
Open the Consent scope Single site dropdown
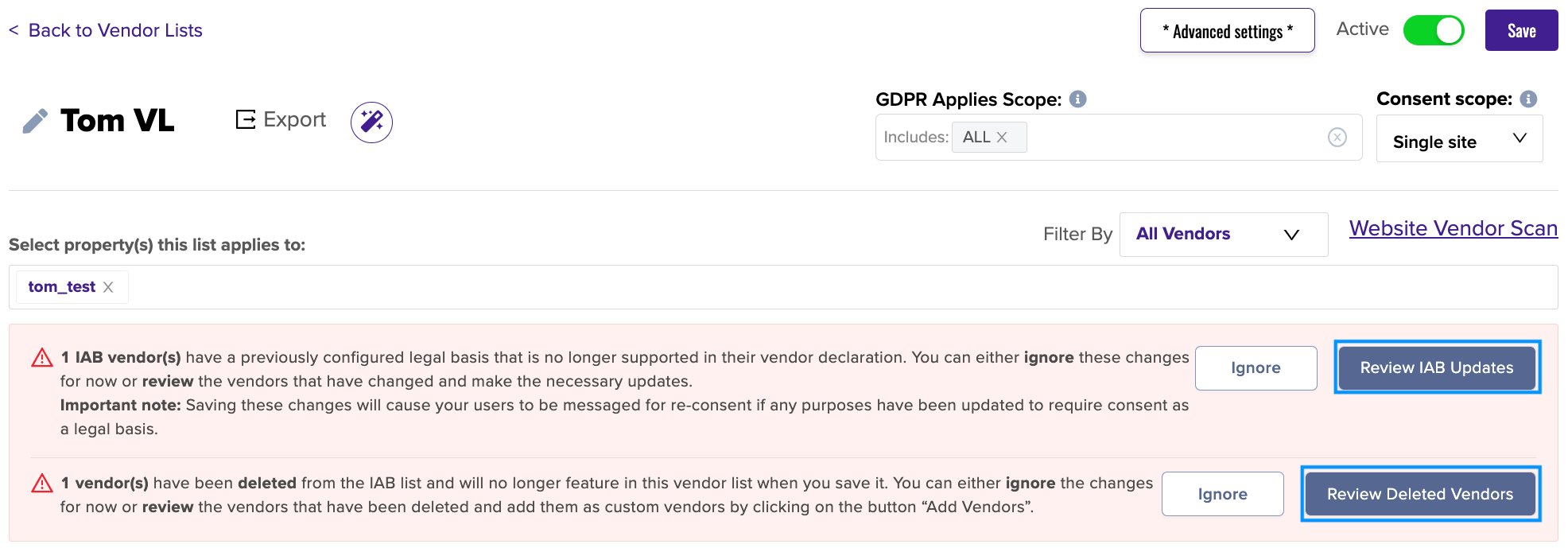click(x=1459, y=138)
